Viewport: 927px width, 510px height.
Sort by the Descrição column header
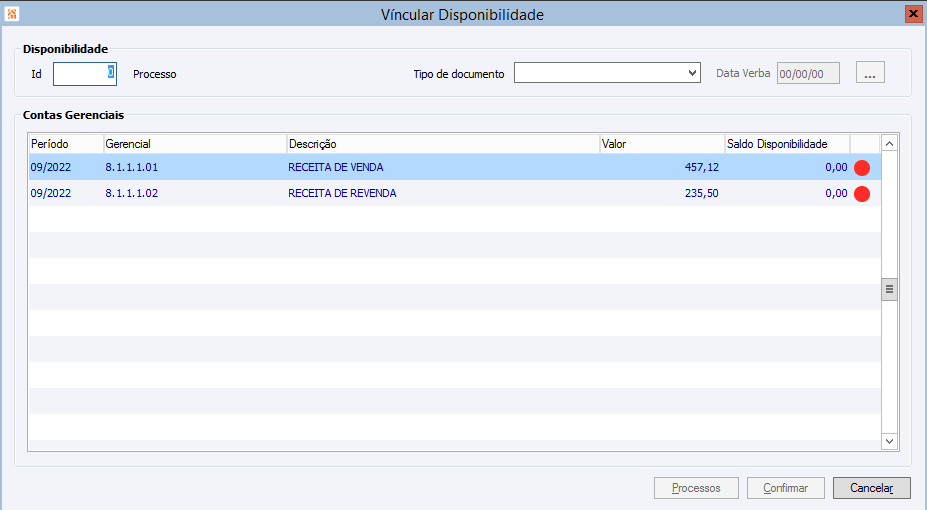[x=443, y=144]
